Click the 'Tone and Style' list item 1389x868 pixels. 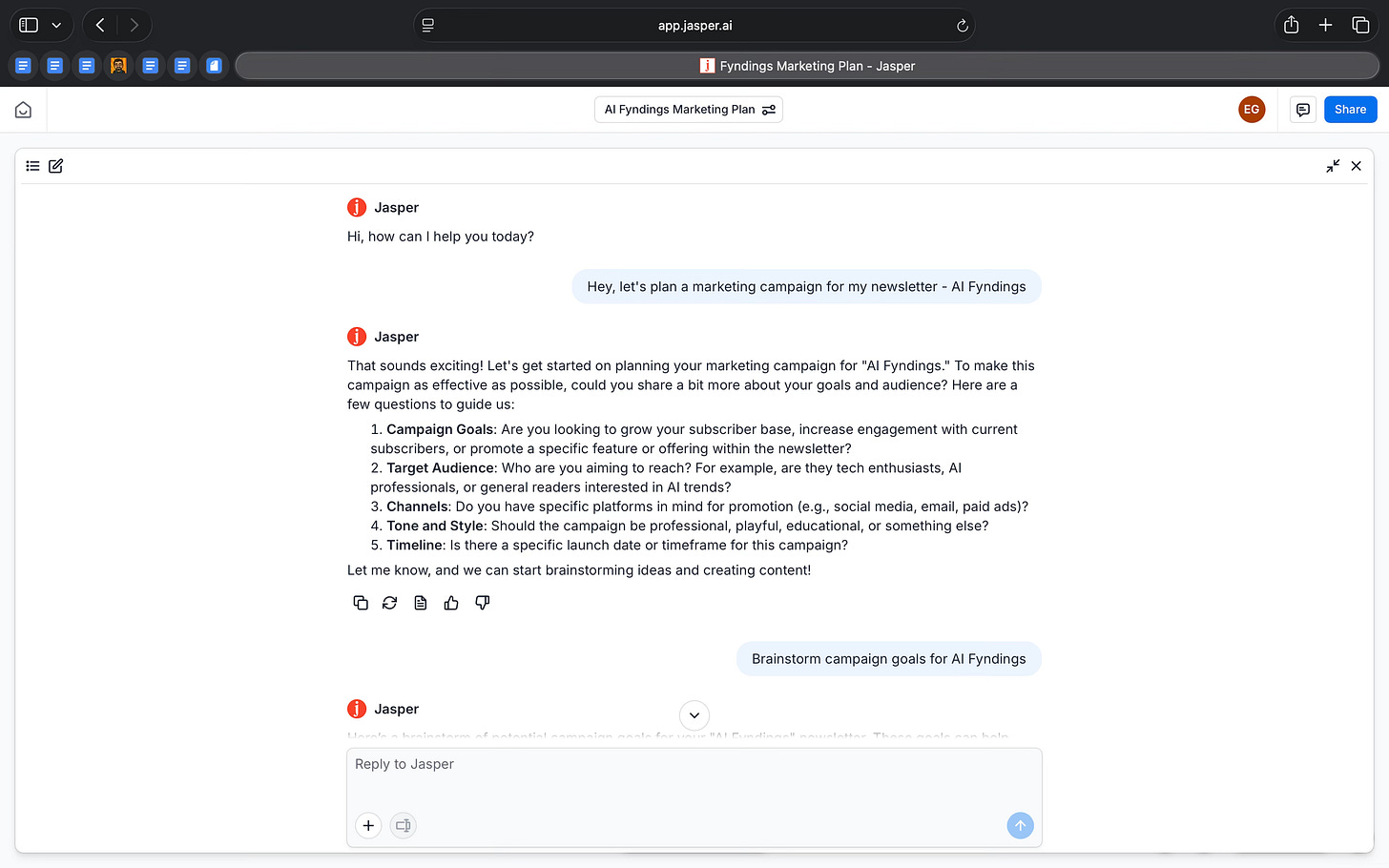click(x=679, y=526)
